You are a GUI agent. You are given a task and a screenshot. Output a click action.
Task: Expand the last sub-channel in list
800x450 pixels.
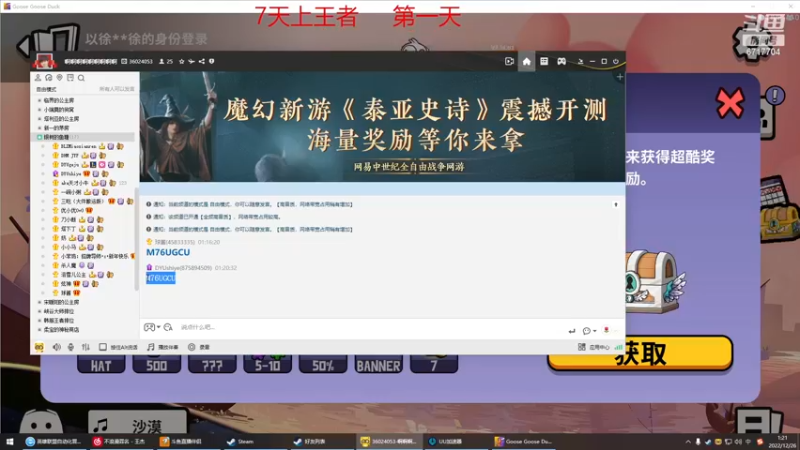[39, 330]
